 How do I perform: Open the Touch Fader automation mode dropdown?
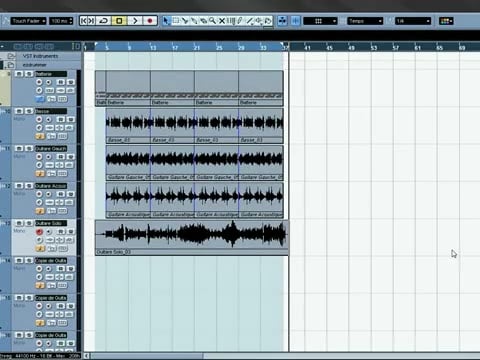28,21
